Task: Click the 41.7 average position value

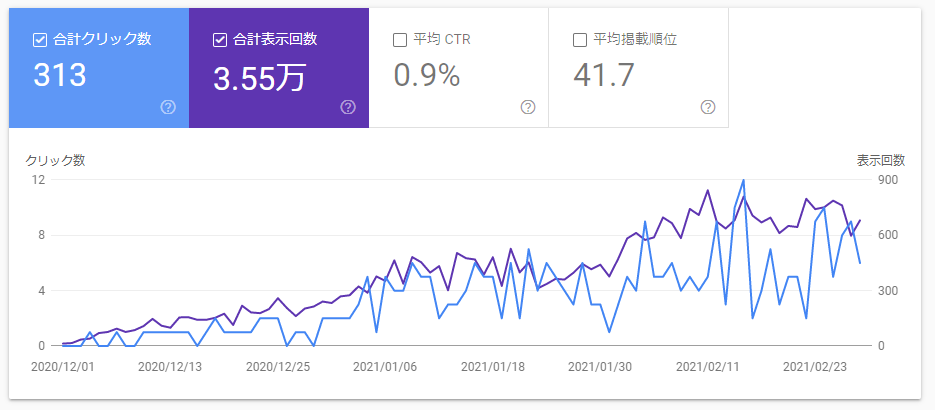Action: 603,76
